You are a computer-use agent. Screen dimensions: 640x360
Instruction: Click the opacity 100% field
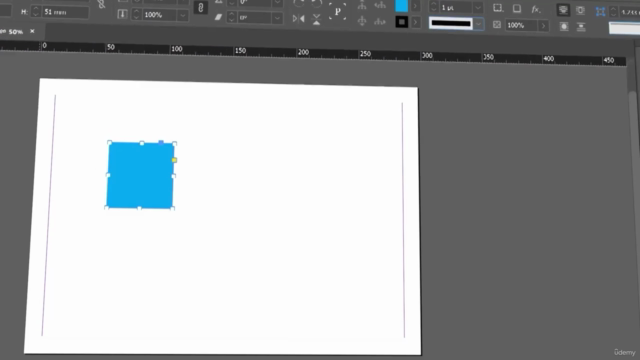tap(522, 26)
